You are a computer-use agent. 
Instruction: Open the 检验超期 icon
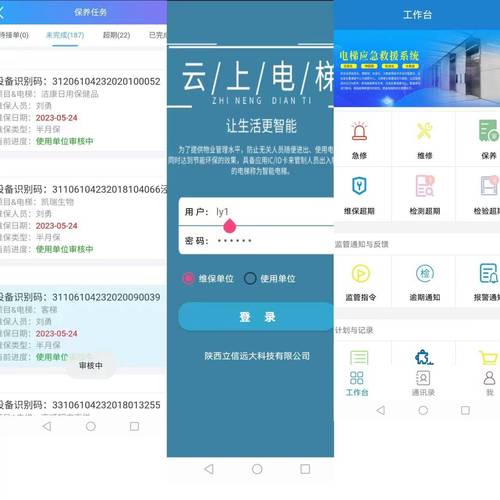pos(489,186)
